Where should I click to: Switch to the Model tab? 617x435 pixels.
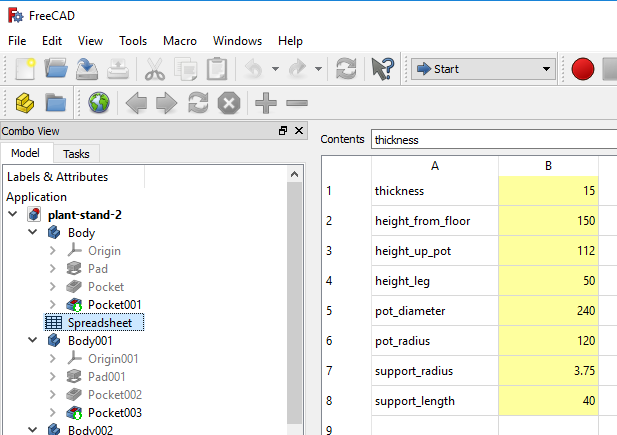pyautogui.click(x=26, y=153)
